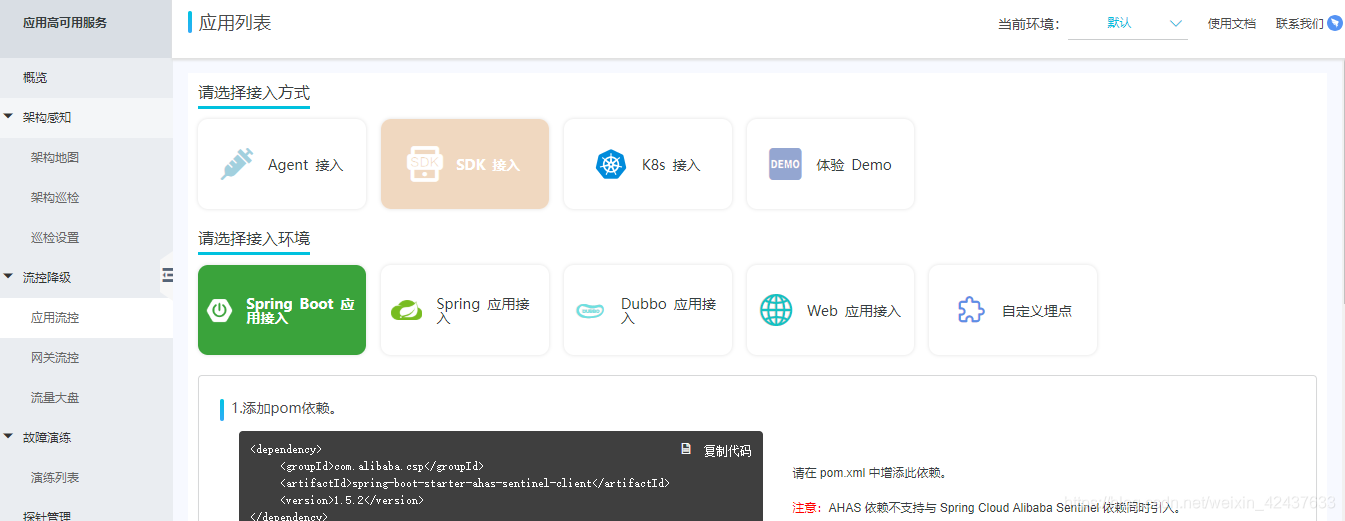1345x521 pixels.
Task: Click the 1.添加pom依赖 step heading
Action: [x=284, y=408]
